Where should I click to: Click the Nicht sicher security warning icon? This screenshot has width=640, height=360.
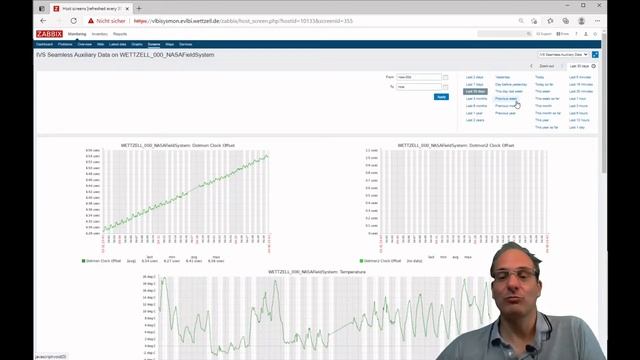[x=91, y=21]
